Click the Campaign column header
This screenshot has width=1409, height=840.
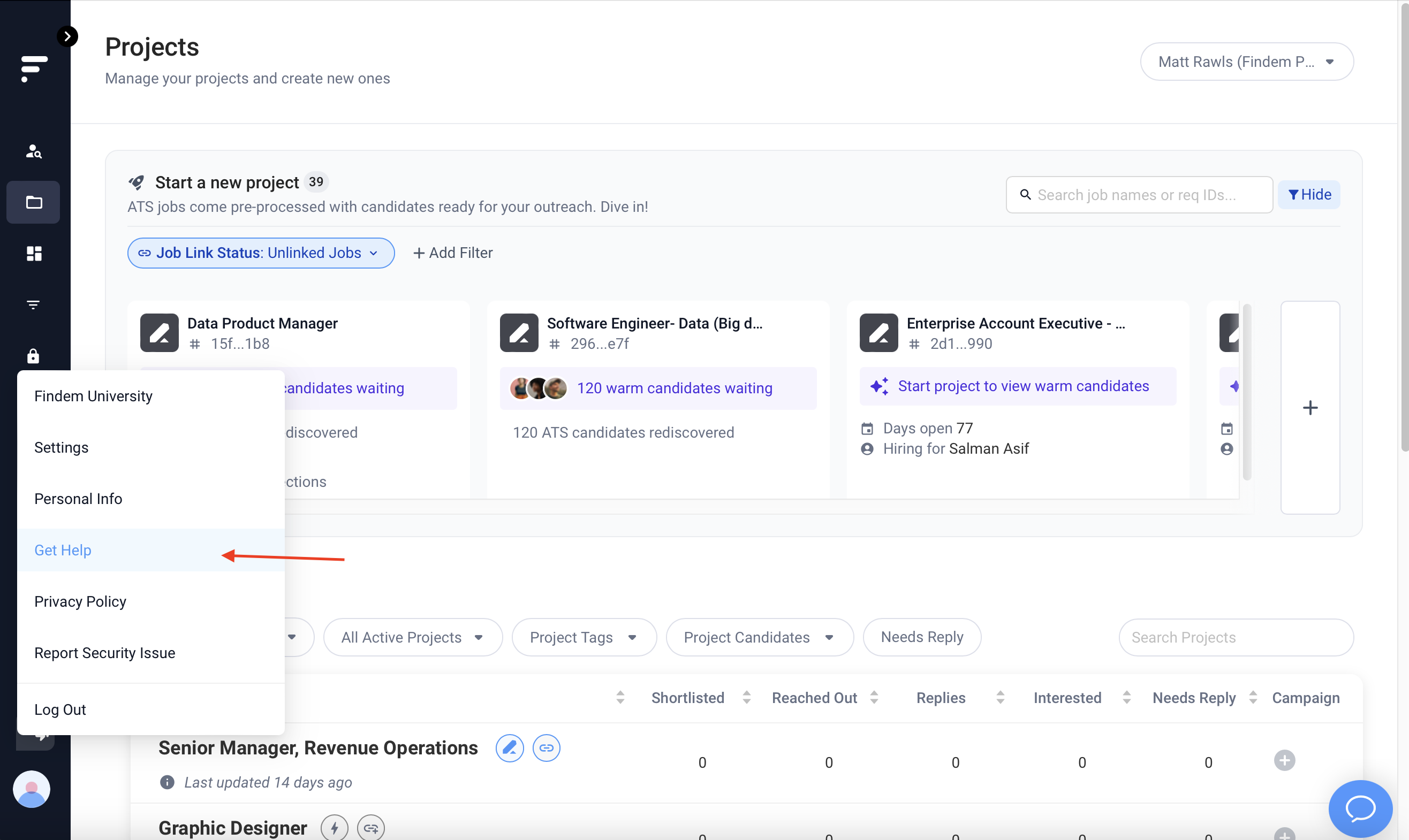(x=1305, y=697)
